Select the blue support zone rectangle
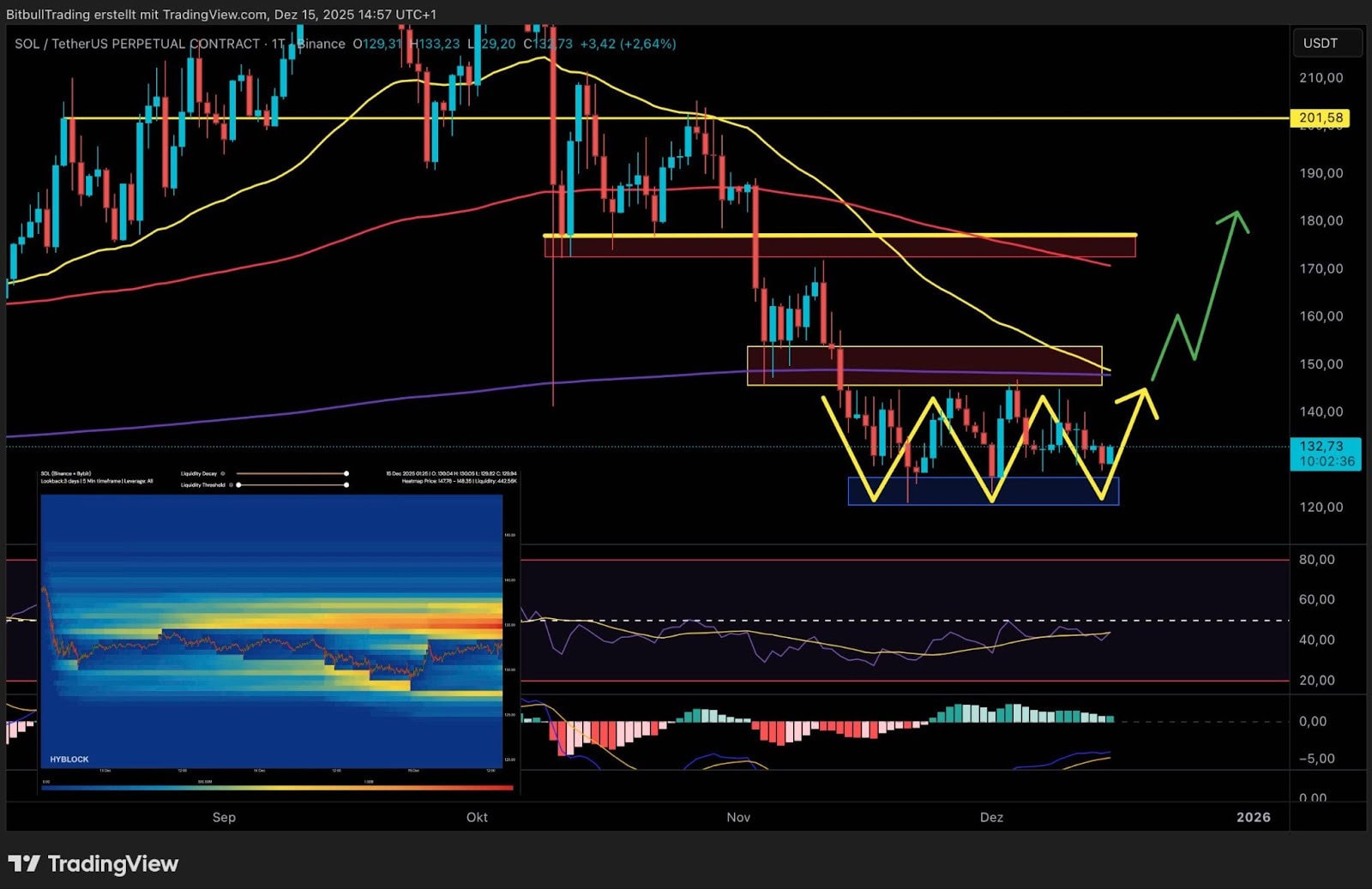Screen dimensions: 1372x889 983,491
